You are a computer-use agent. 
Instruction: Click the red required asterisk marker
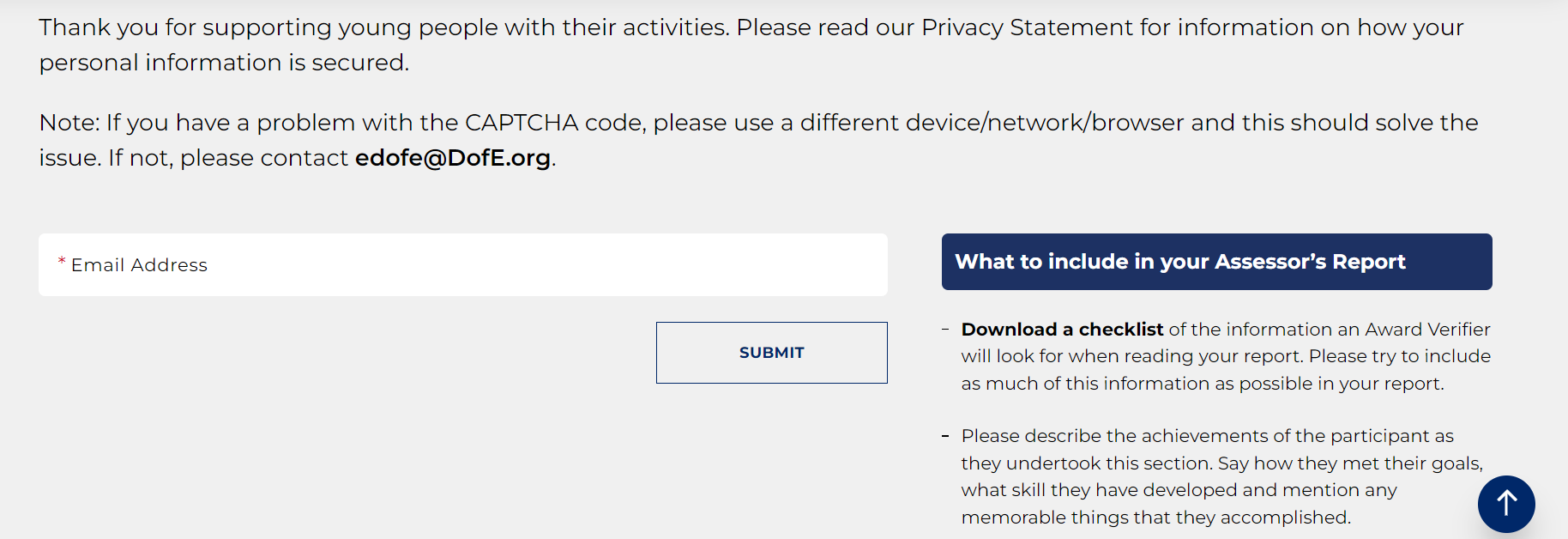(62, 262)
